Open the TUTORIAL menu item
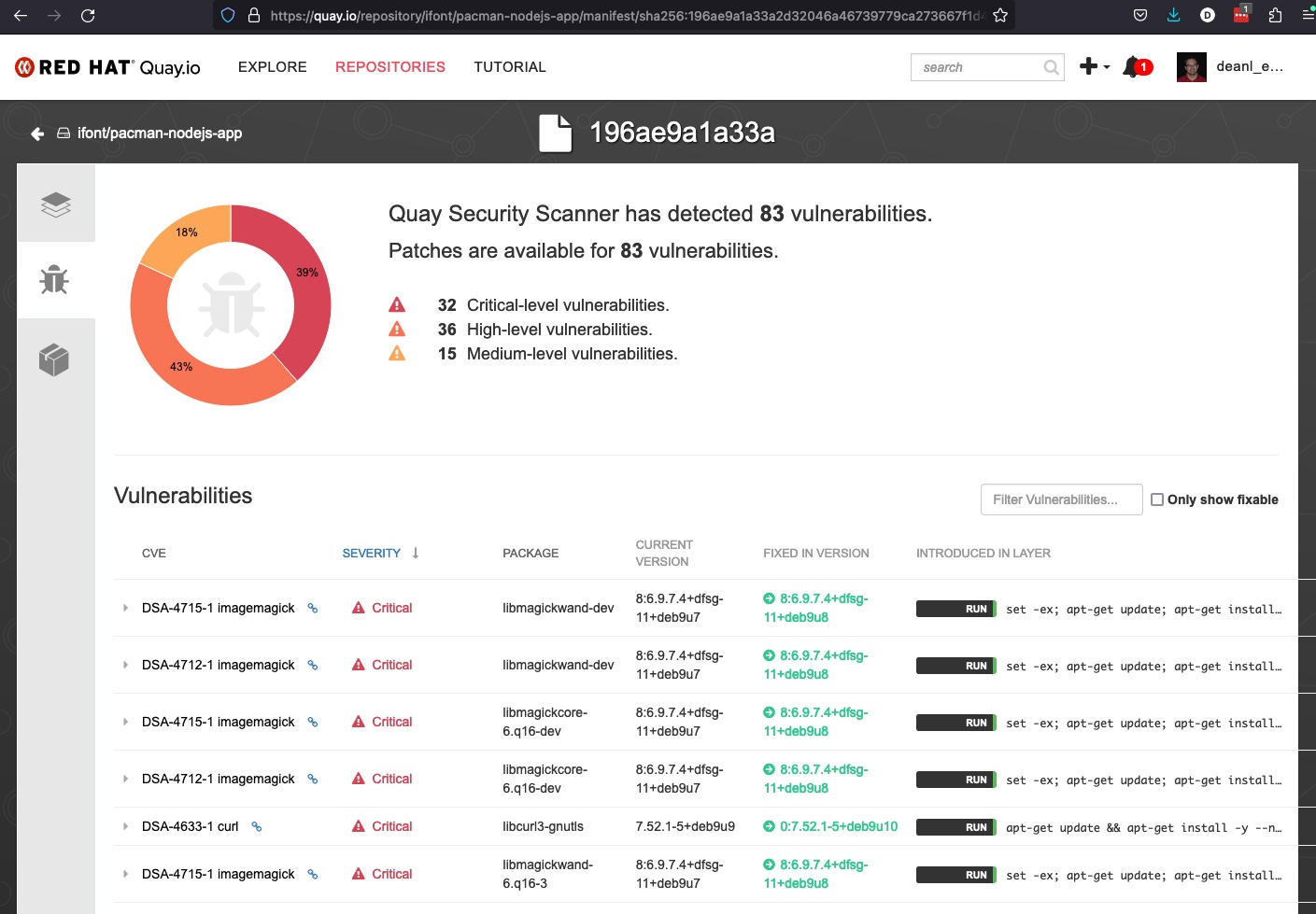 pos(510,67)
